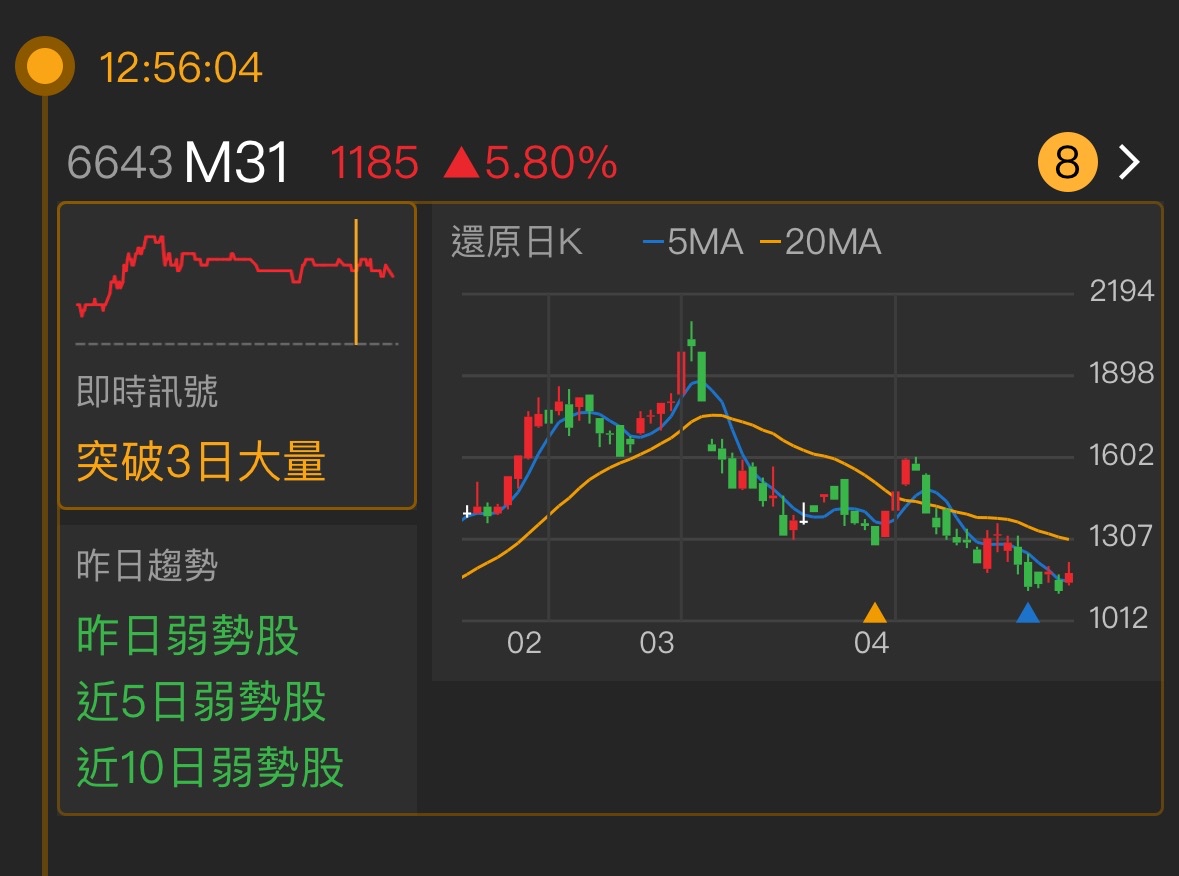Click the intraday price mini chart
The width and height of the screenshot is (1179, 876).
pyautogui.click(x=235, y=280)
